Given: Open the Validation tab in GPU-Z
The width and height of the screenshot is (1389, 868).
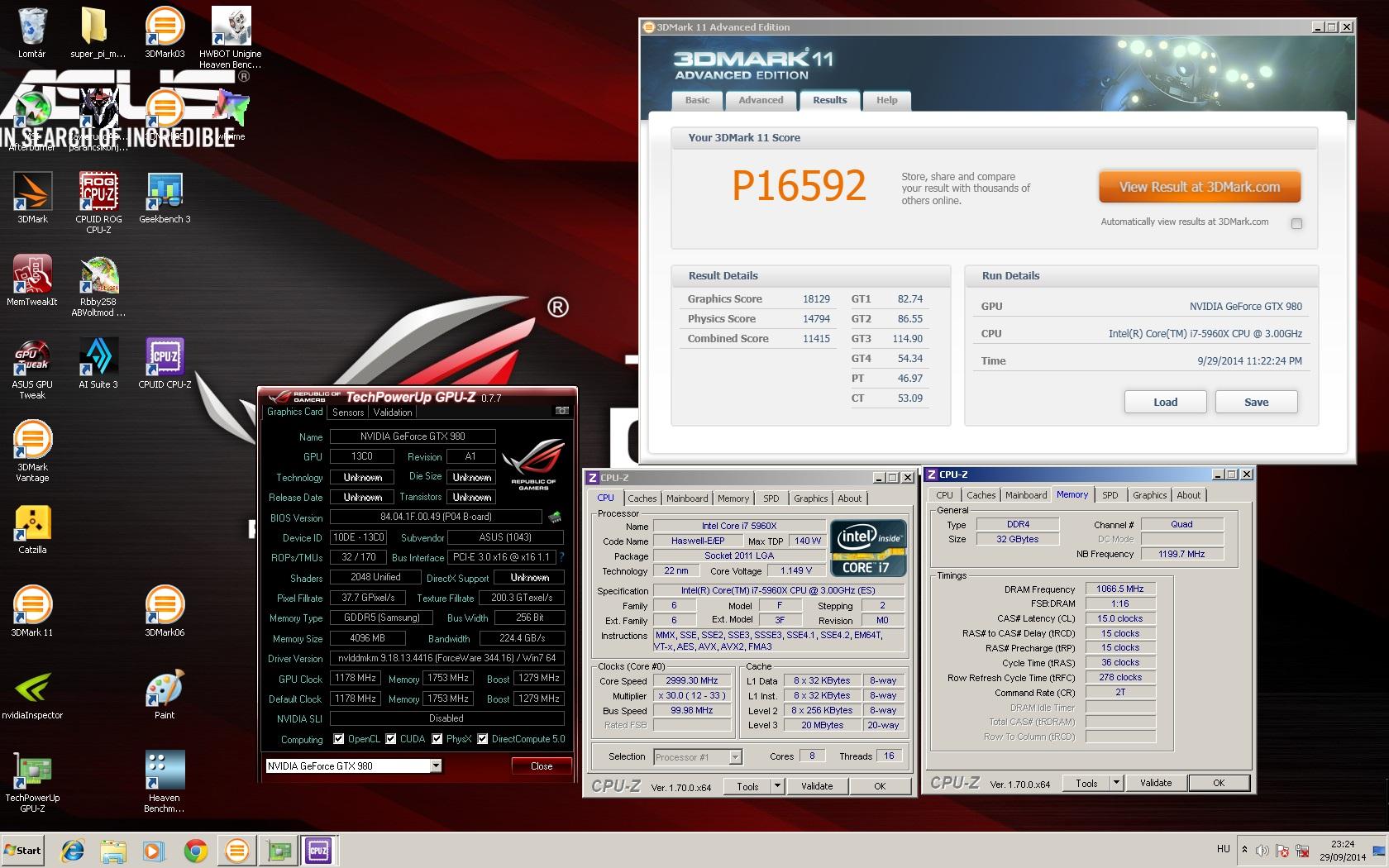Looking at the screenshot, I should click(393, 413).
